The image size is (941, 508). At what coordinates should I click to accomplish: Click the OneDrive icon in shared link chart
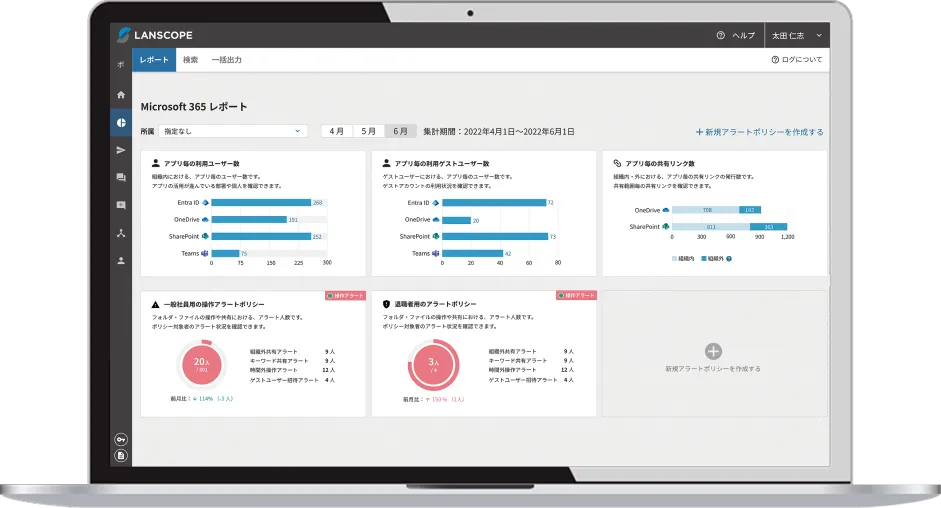(666, 210)
